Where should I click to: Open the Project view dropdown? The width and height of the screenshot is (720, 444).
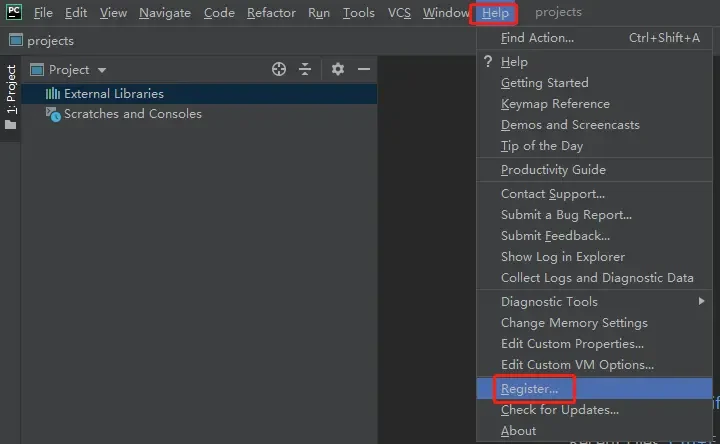[69, 70]
